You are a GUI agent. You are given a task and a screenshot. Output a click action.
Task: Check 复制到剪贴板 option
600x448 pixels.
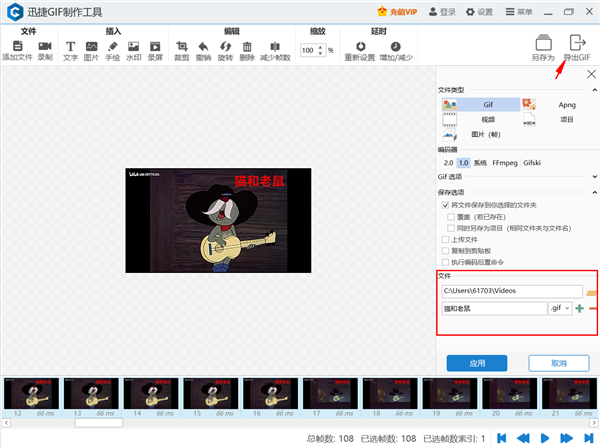(x=445, y=251)
